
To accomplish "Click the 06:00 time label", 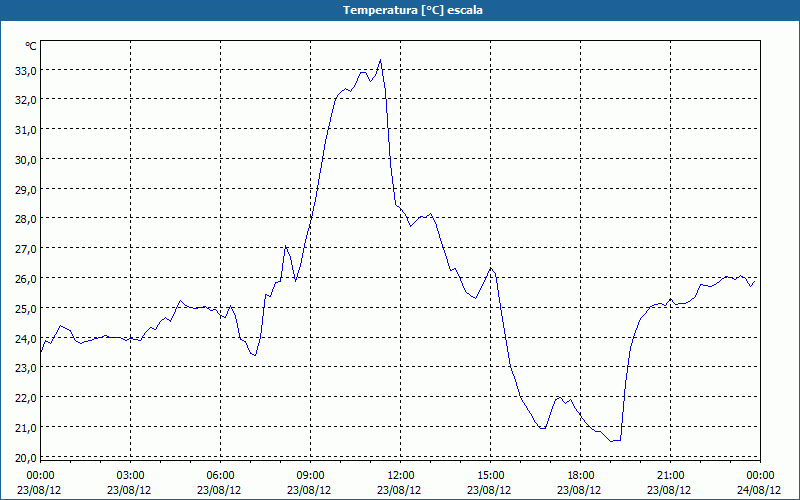I will tap(220, 476).
